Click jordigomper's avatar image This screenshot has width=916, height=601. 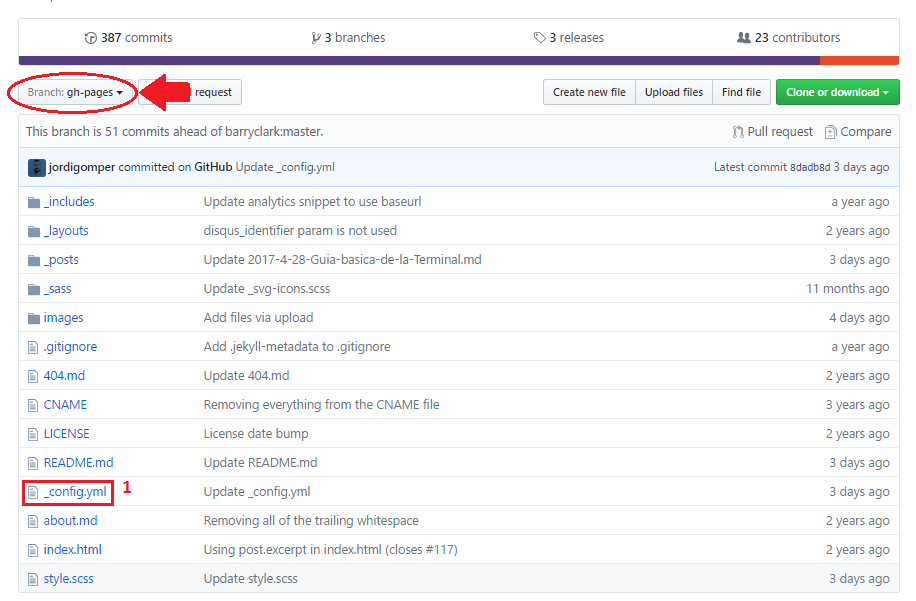coord(36,168)
